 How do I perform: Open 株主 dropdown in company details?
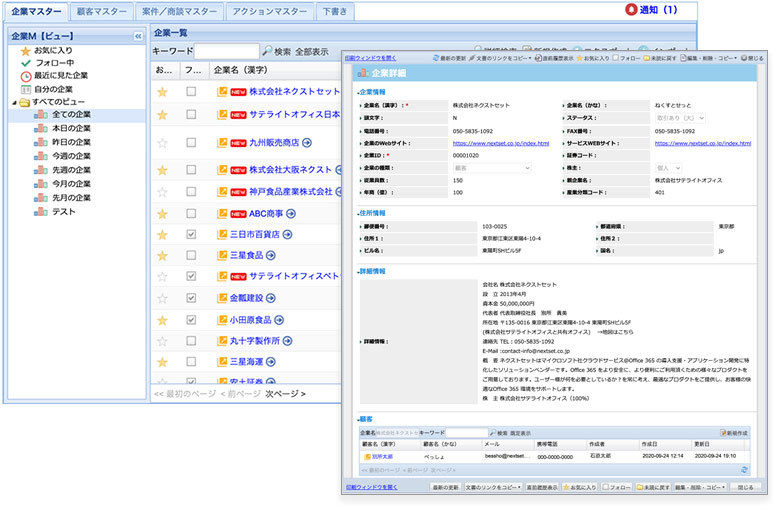(x=668, y=168)
